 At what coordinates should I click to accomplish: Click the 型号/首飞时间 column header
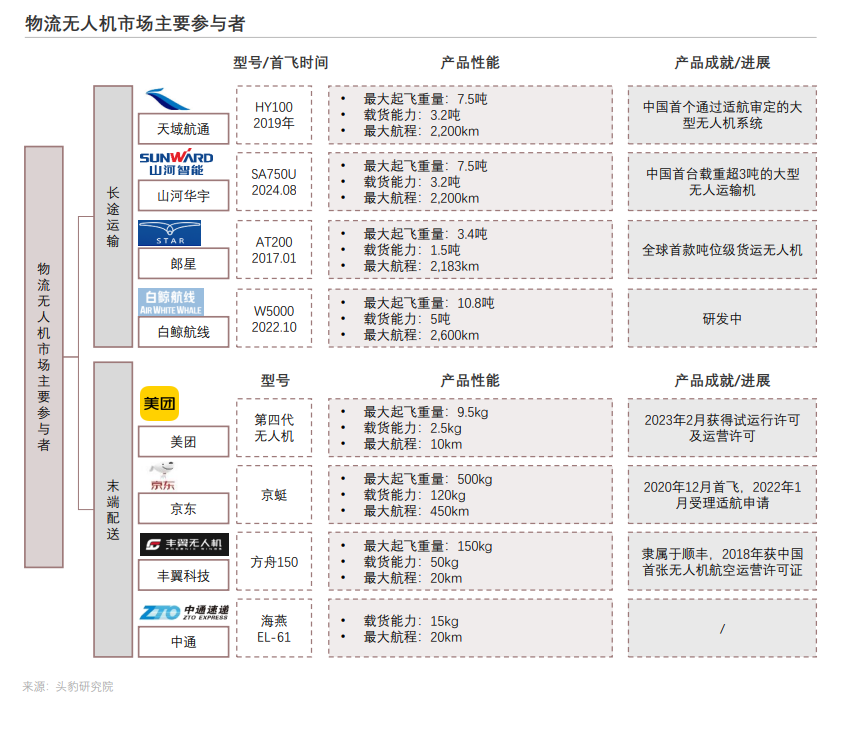pyautogui.click(x=281, y=63)
